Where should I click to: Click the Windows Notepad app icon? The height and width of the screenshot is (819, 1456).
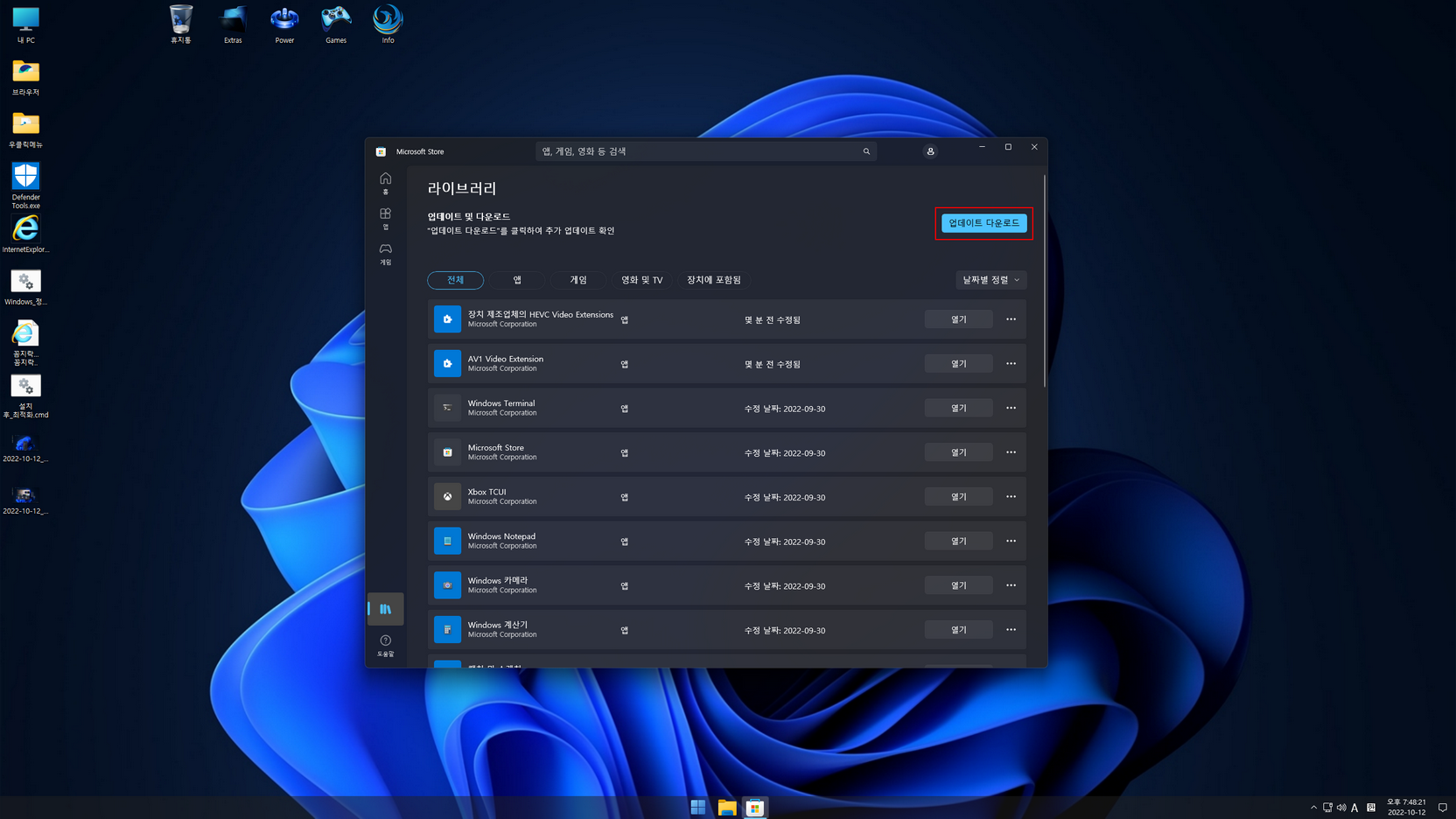[x=447, y=541]
